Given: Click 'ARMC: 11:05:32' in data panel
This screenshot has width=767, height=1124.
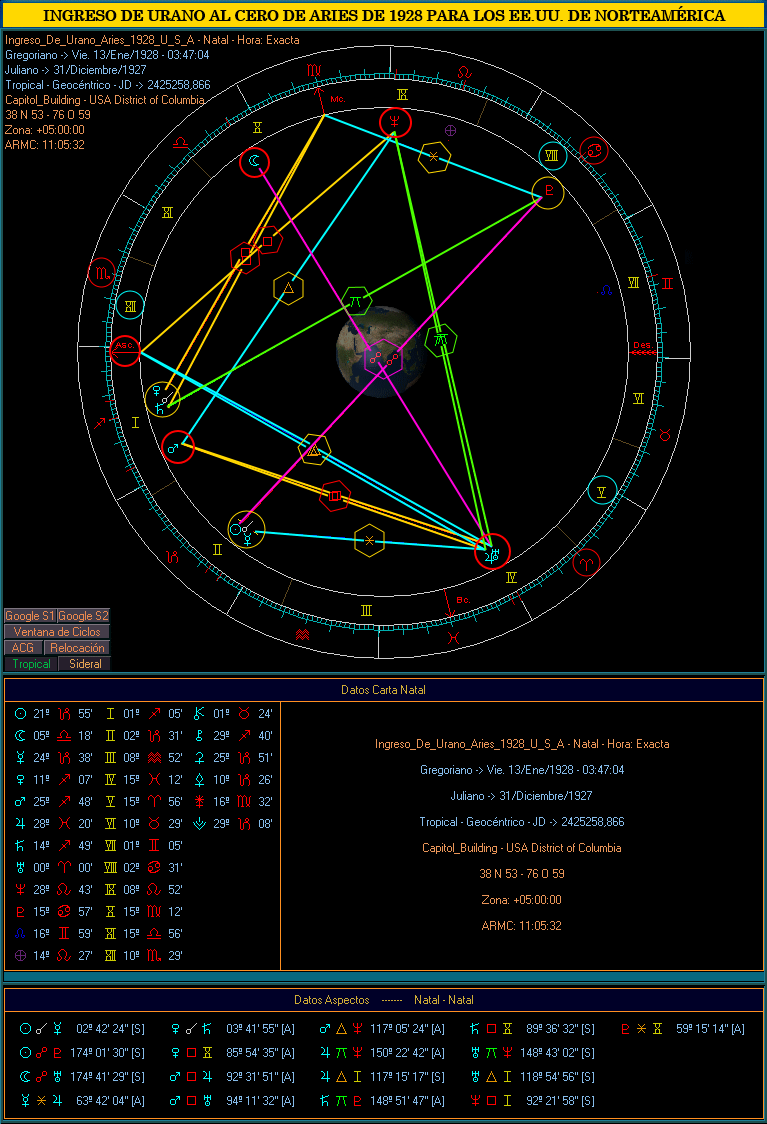Looking at the screenshot, I should [521, 926].
